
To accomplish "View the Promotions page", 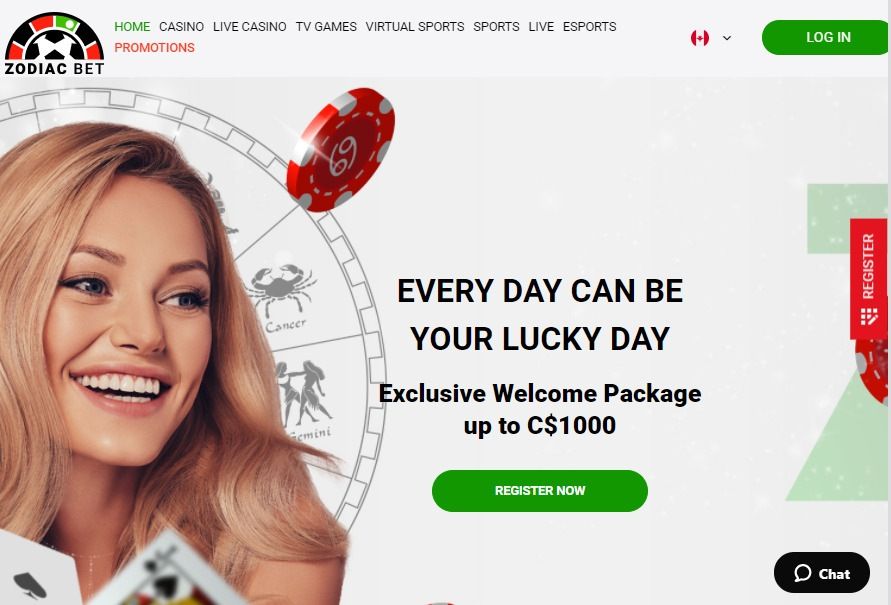I will (x=155, y=48).
